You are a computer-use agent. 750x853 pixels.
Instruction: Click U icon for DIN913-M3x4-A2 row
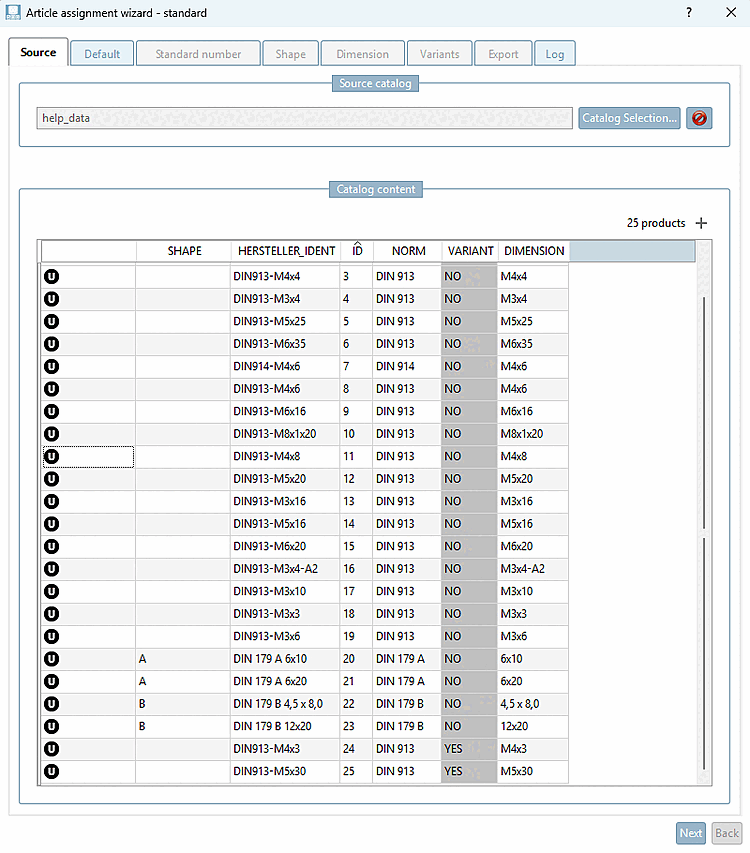(x=52, y=569)
